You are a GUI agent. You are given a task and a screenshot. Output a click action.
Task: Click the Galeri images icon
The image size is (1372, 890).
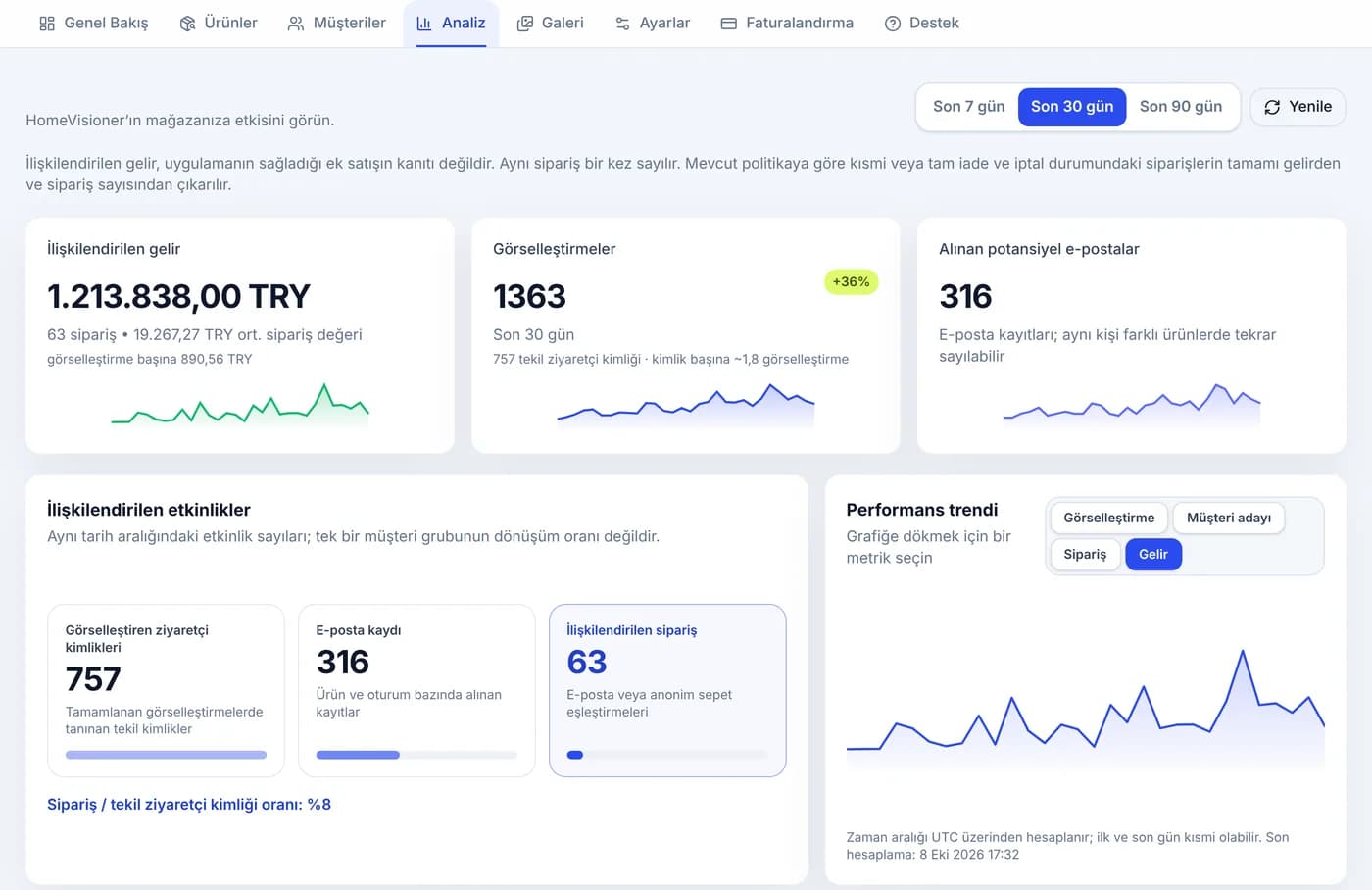pos(525,24)
